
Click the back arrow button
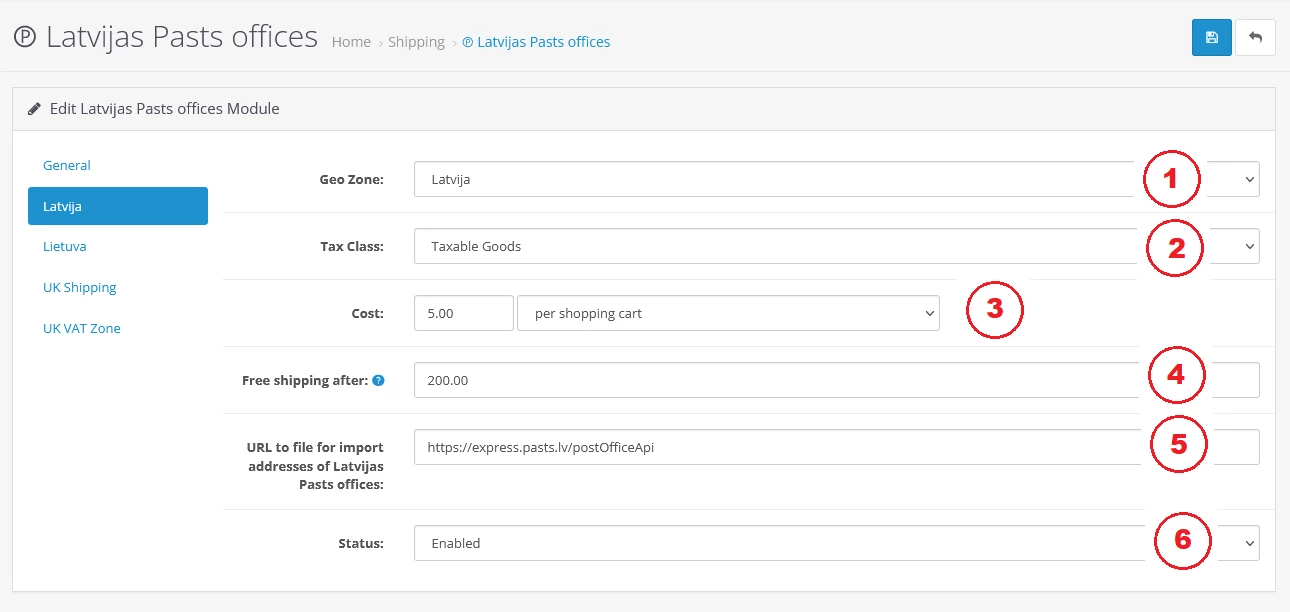pyautogui.click(x=1255, y=38)
